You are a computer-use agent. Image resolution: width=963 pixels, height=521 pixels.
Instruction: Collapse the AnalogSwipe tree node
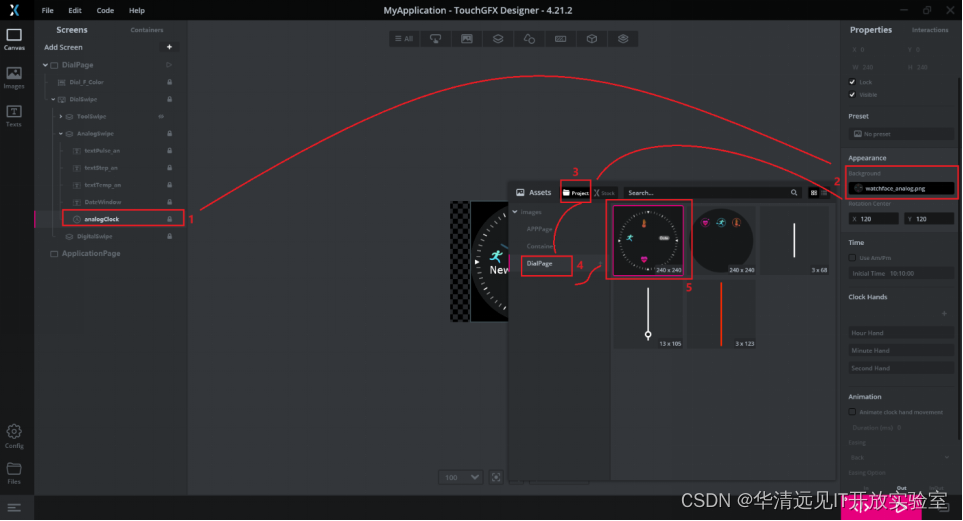[60, 133]
